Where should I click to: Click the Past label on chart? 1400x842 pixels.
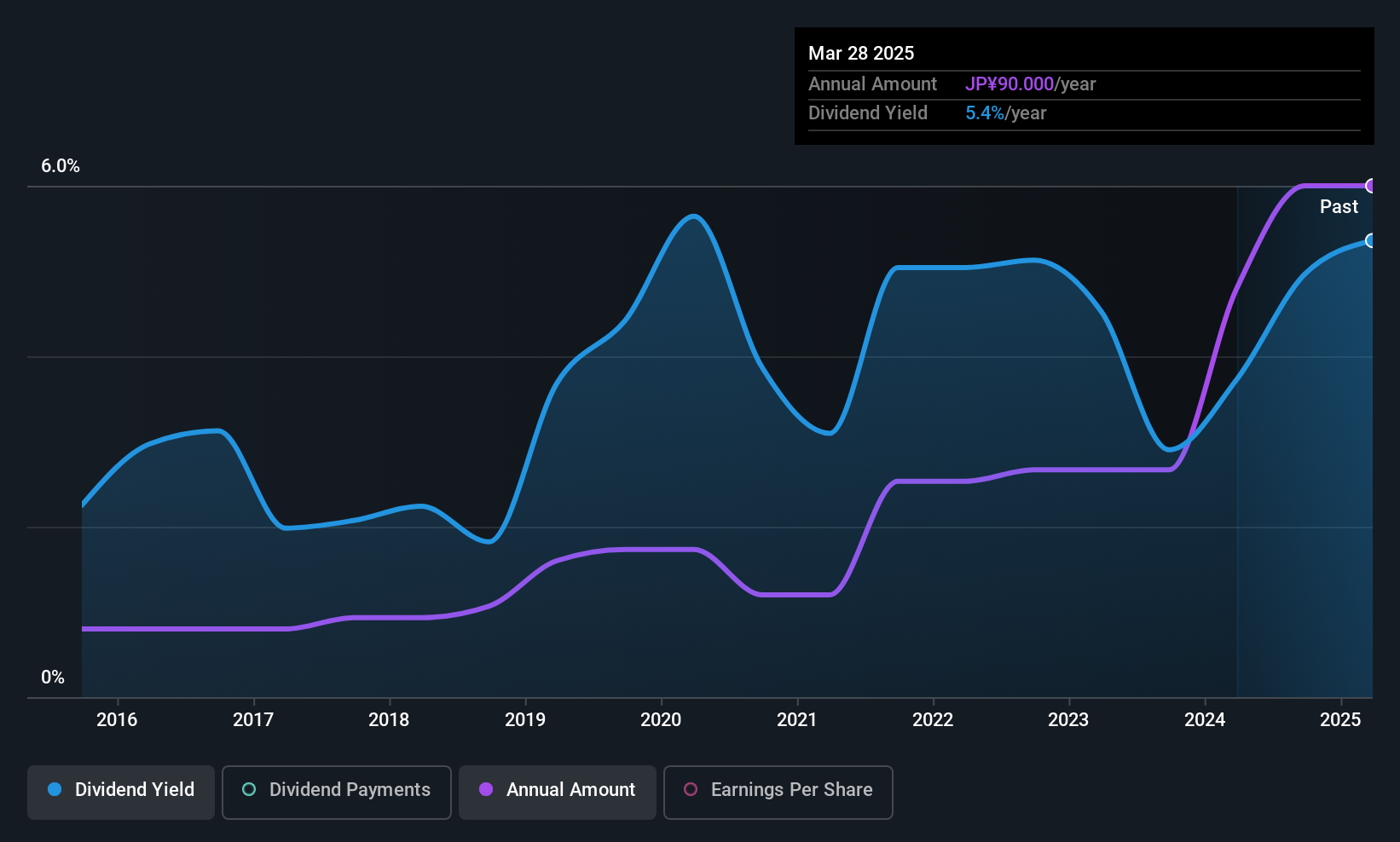[1339, 207]
